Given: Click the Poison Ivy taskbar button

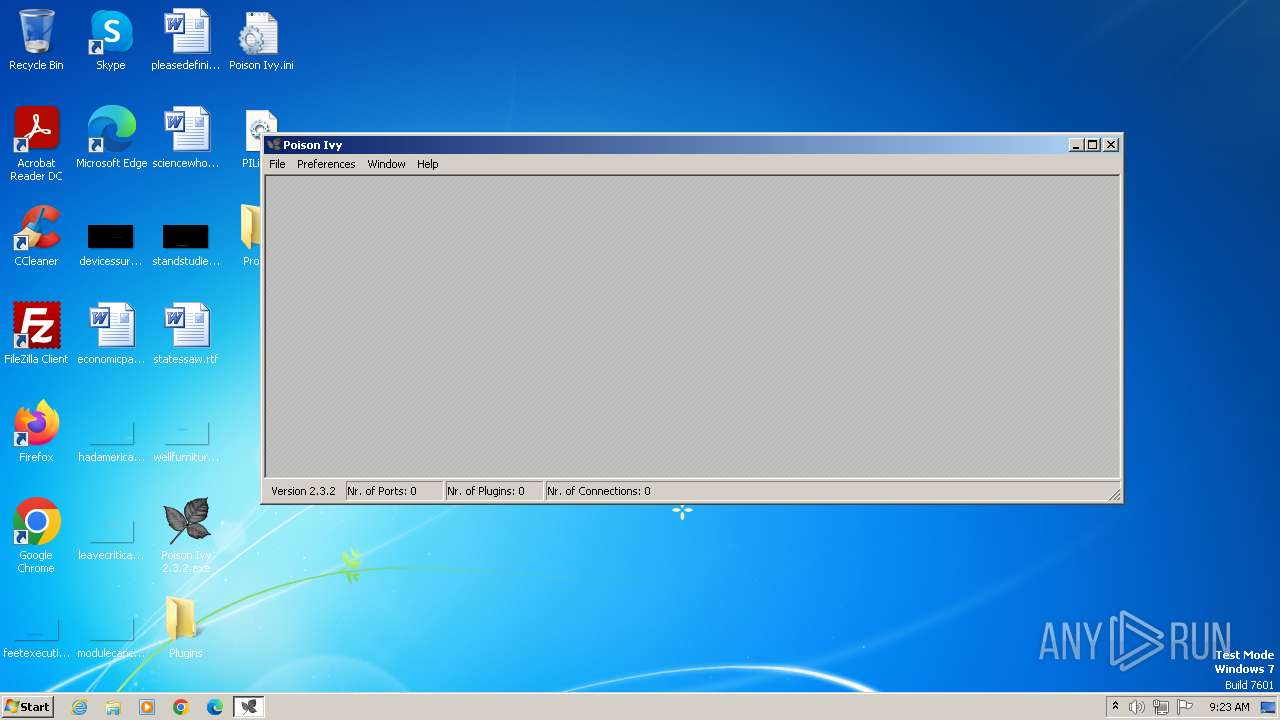Looking at the screenshot, I should click(249, 707).
